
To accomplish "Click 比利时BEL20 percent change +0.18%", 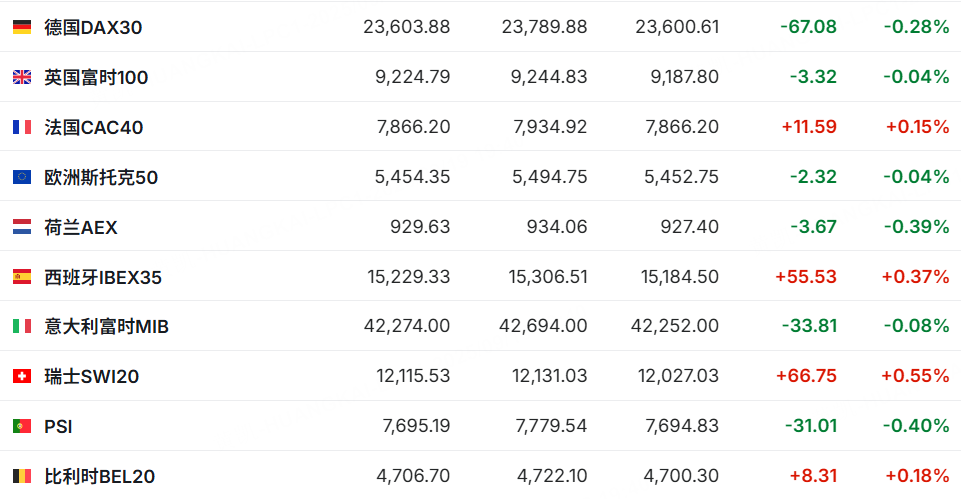I will coord(917,476).
